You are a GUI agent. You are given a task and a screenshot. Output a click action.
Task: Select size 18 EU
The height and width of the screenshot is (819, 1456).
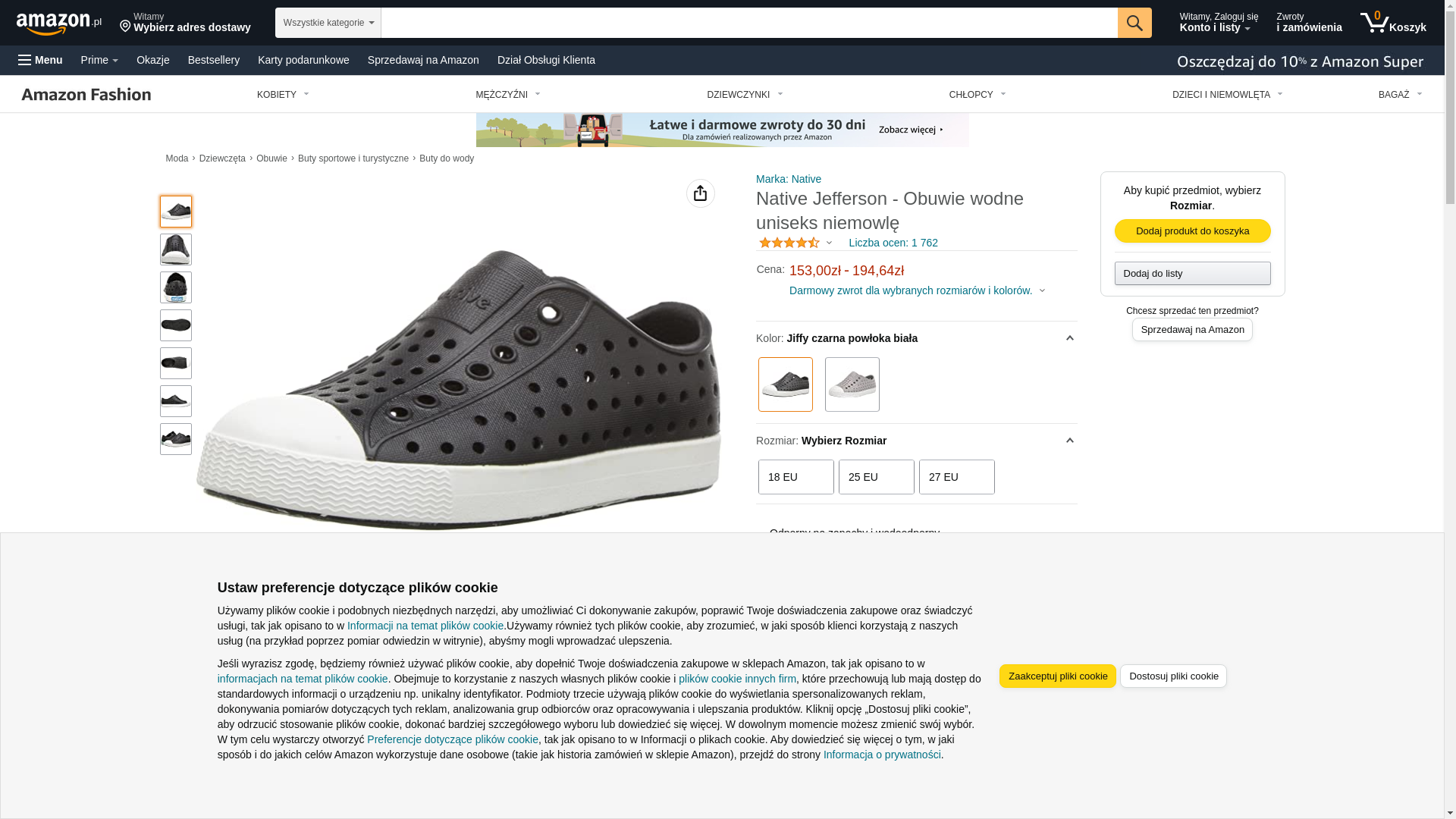point(795,477)
